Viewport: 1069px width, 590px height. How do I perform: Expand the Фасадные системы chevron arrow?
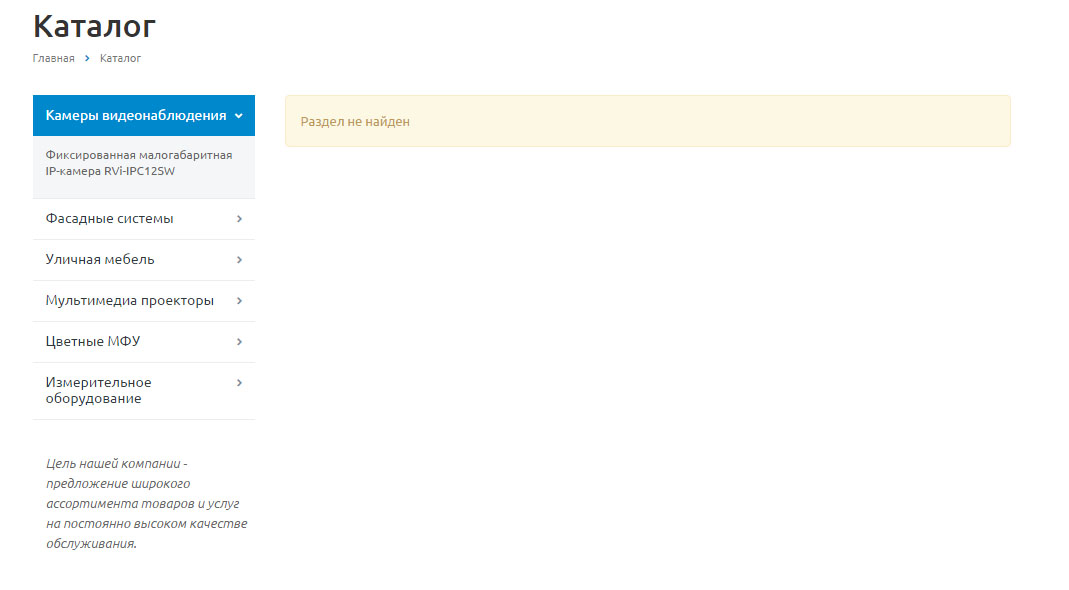point(239,219)
